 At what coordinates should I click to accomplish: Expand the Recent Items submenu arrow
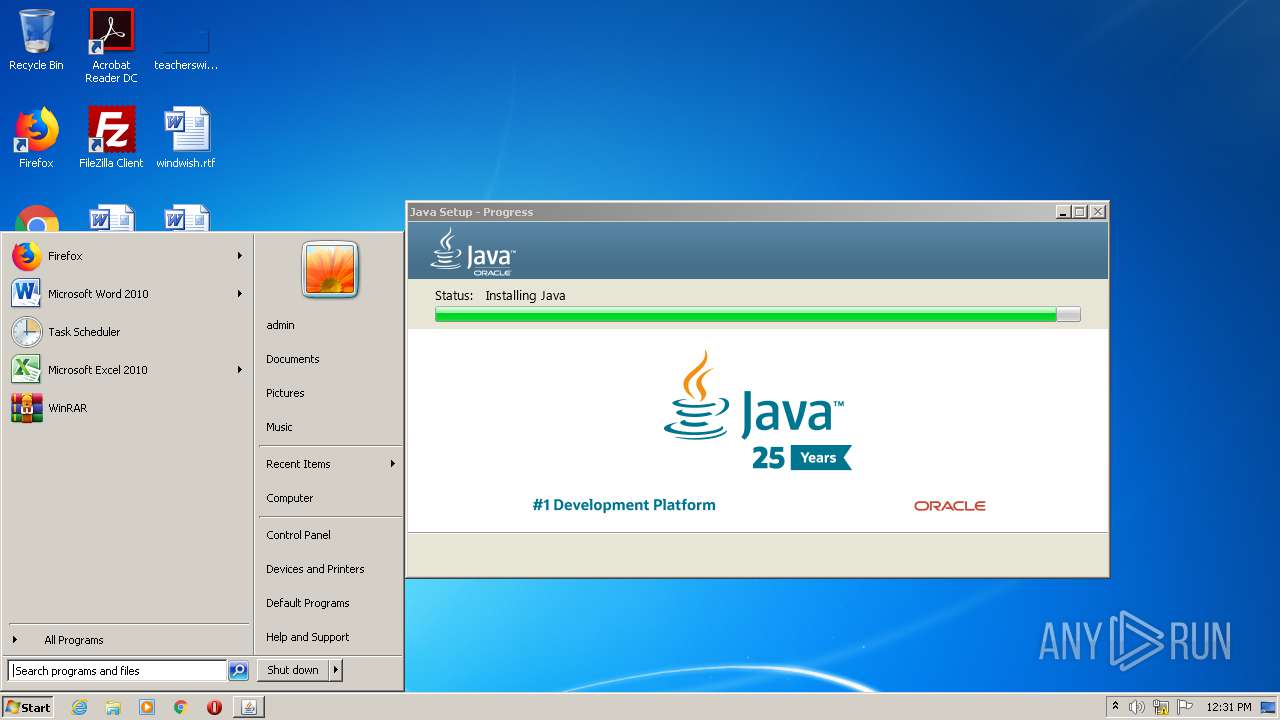[393, 464]
